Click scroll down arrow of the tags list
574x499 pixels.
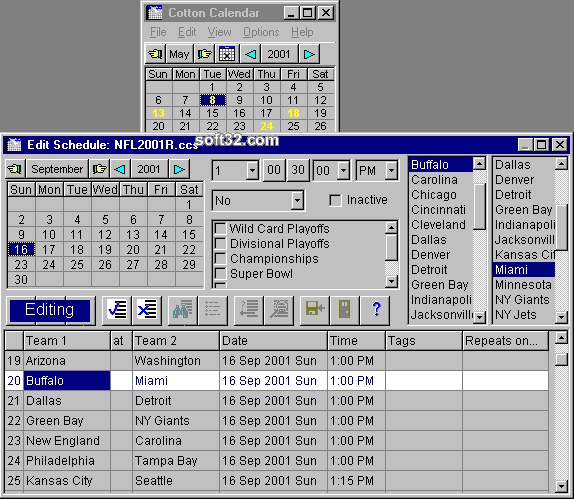point(391,281)
